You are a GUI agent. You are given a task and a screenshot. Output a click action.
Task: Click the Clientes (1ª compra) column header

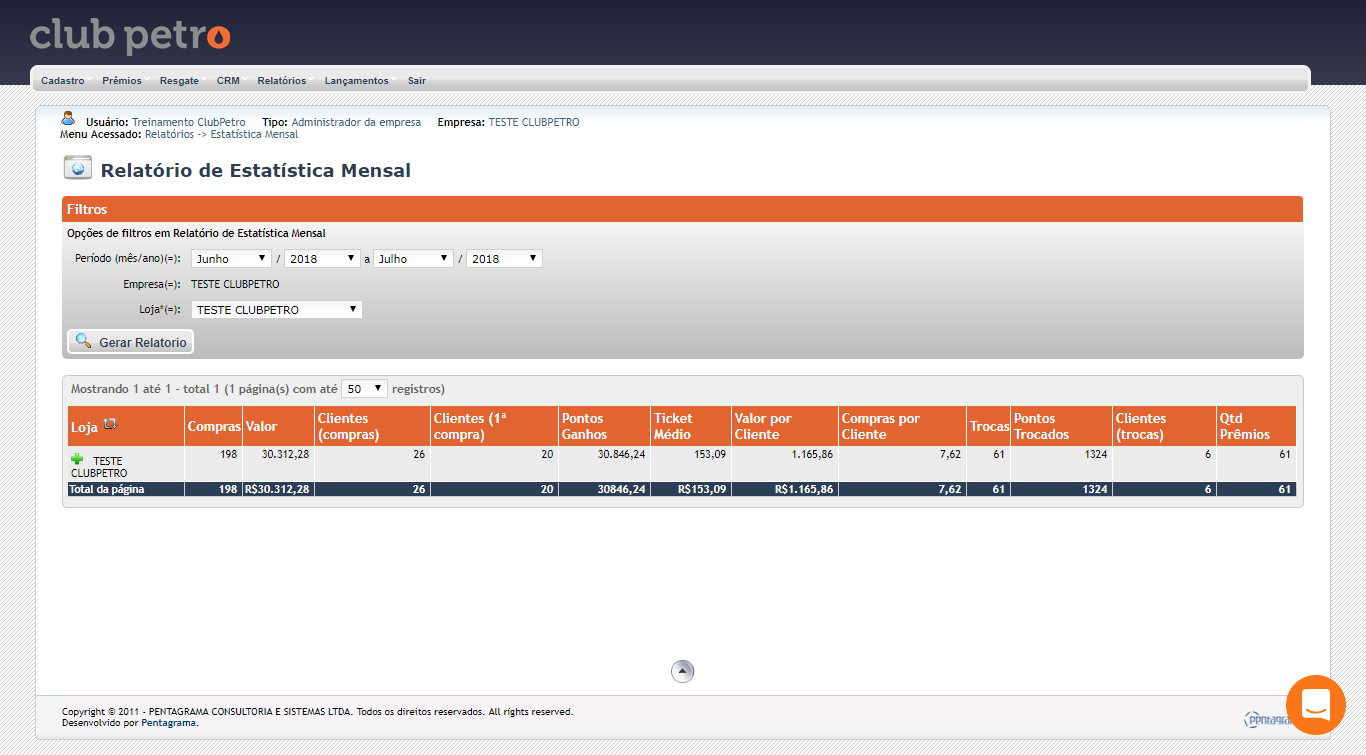pos(494,426)
